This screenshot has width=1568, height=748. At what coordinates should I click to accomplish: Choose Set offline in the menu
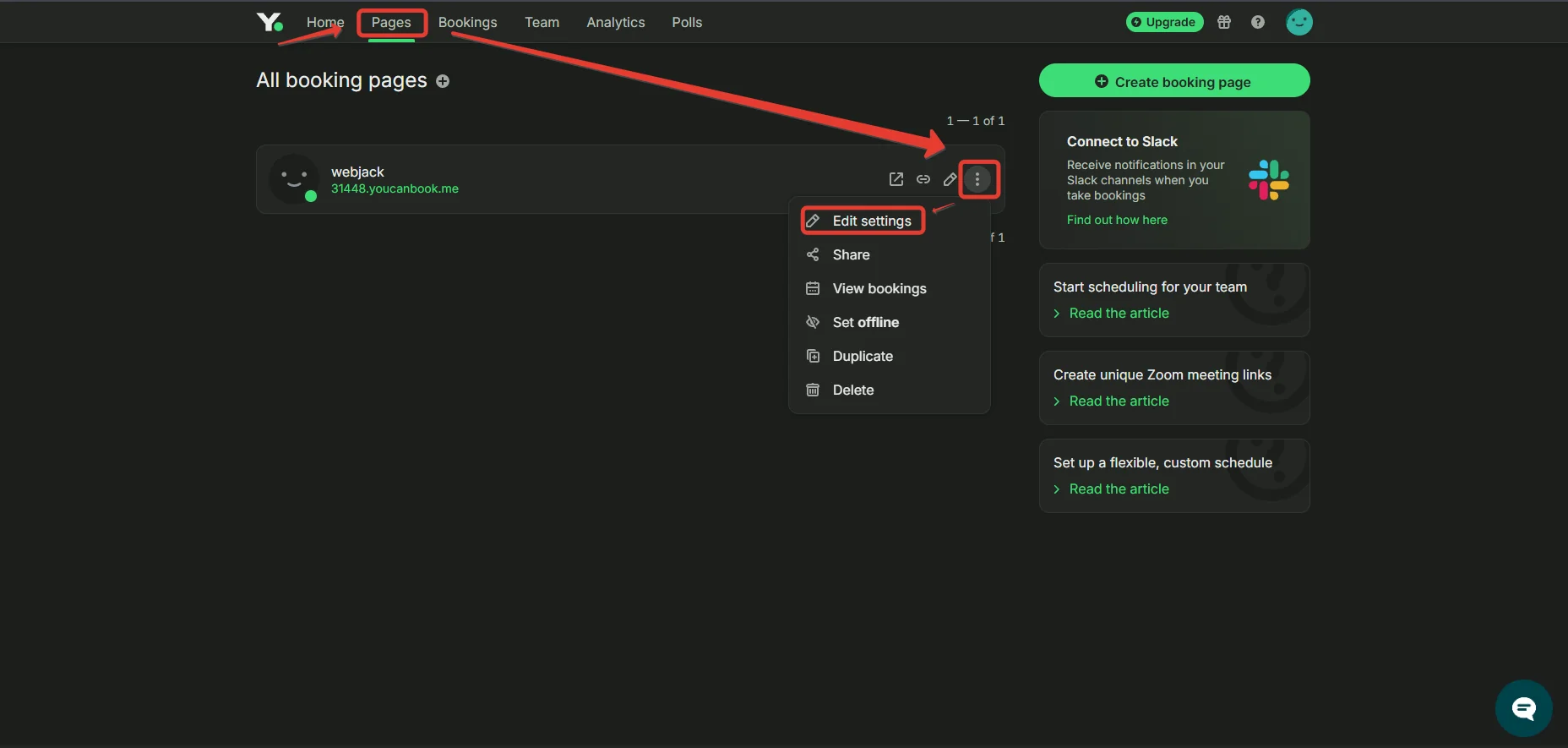coord(889,322)
